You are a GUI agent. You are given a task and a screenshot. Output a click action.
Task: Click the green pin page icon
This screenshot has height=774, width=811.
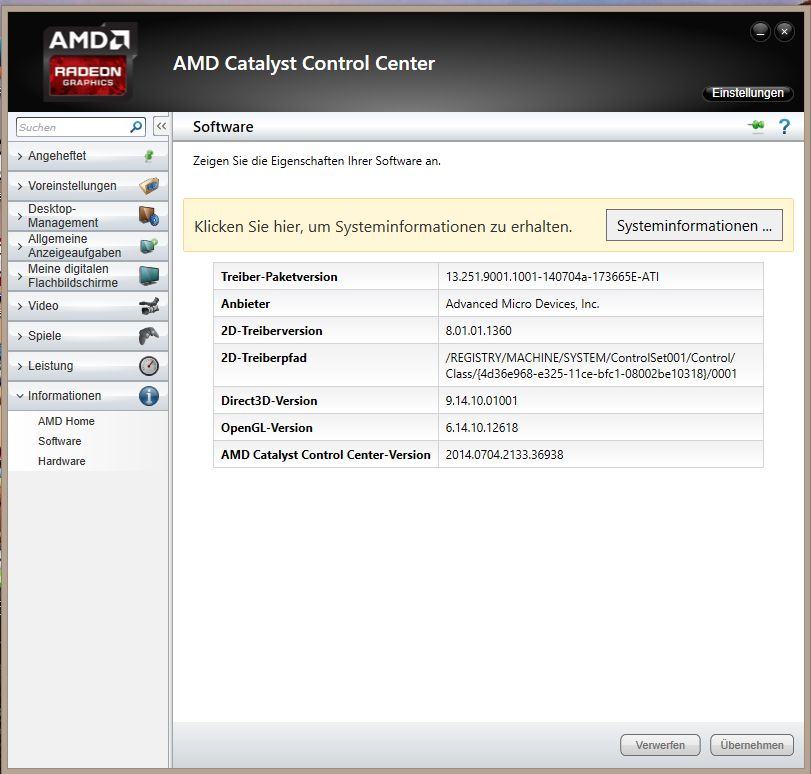pyautogui.click(x=757, y=126)
